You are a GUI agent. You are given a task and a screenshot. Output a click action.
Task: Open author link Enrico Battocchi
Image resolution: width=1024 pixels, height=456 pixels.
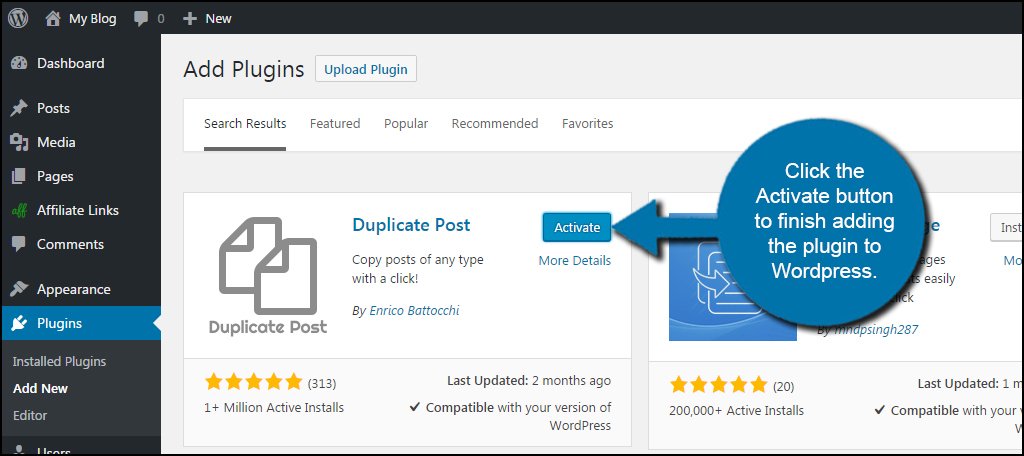pyautogui.click(x=415, y=310)
